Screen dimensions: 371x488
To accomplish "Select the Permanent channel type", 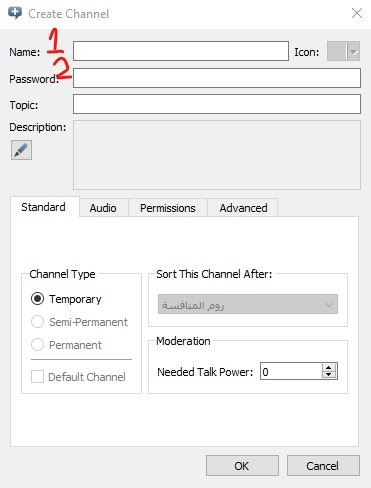I will pos(37,345).
